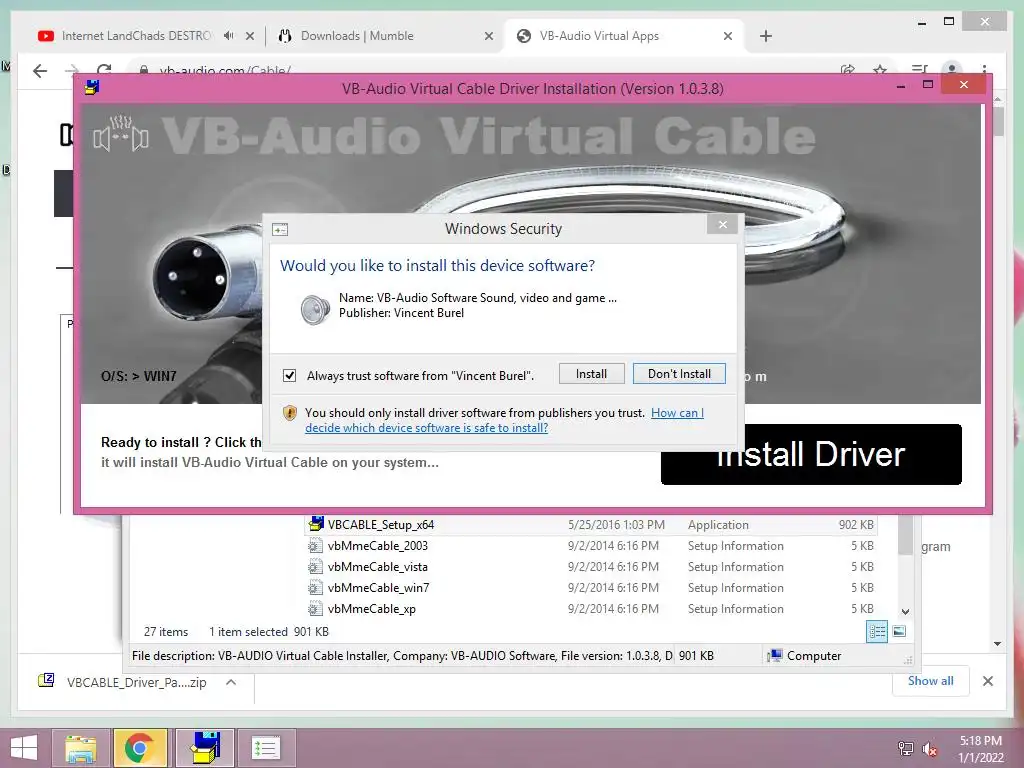The height and width of the screenshot is (768, 1024).
Task: Open the Windows Start button
Action: tap(24, 748)
